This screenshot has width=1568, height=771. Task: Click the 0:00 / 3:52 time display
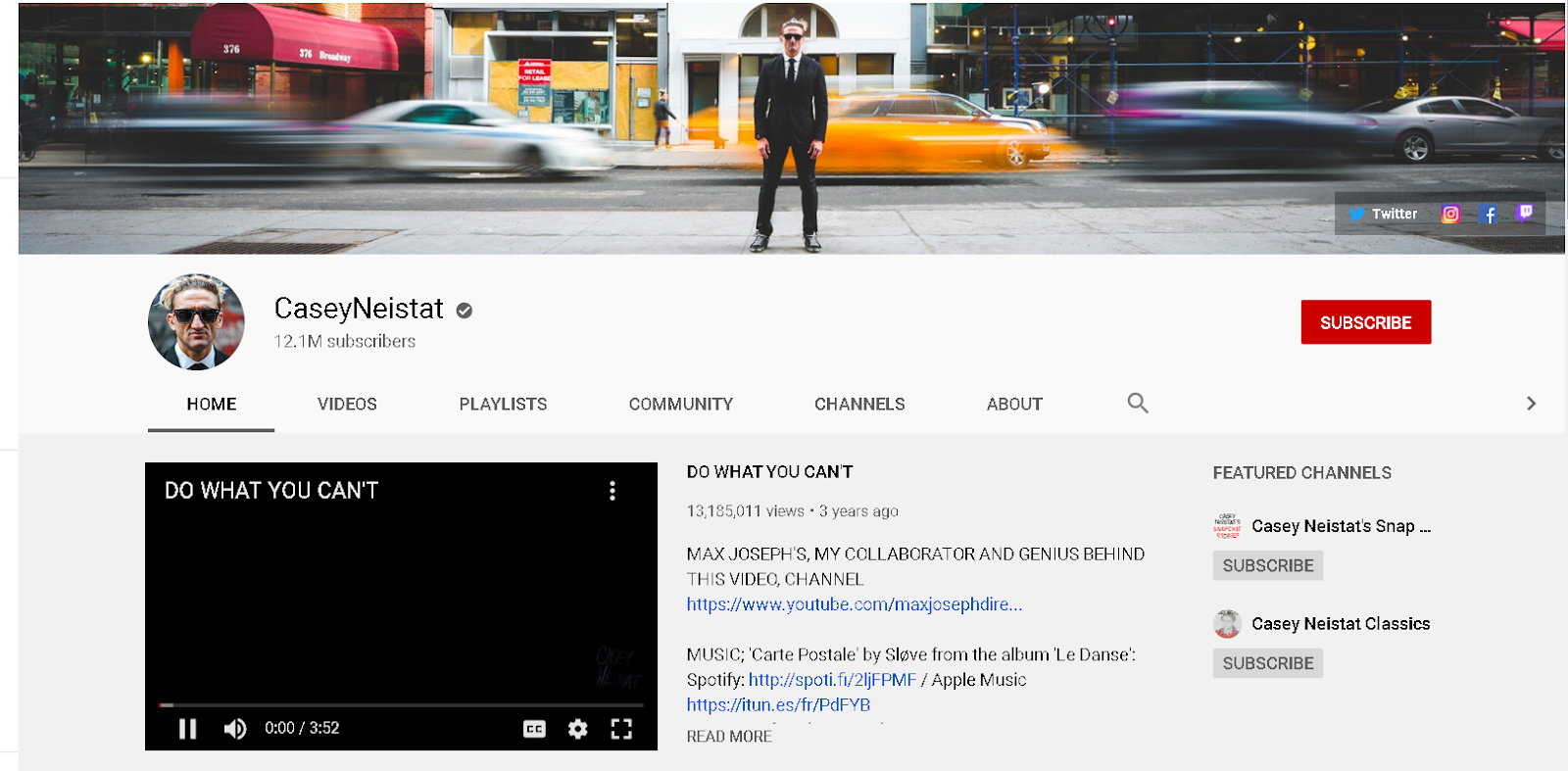[x=302, y=728]
